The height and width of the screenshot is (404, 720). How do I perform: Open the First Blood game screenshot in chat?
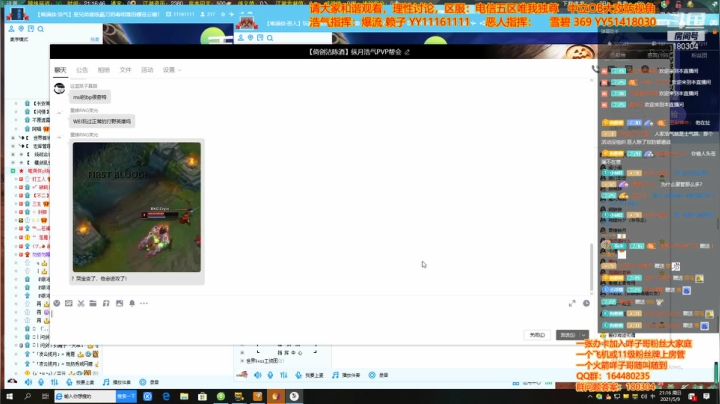point(137,207)
